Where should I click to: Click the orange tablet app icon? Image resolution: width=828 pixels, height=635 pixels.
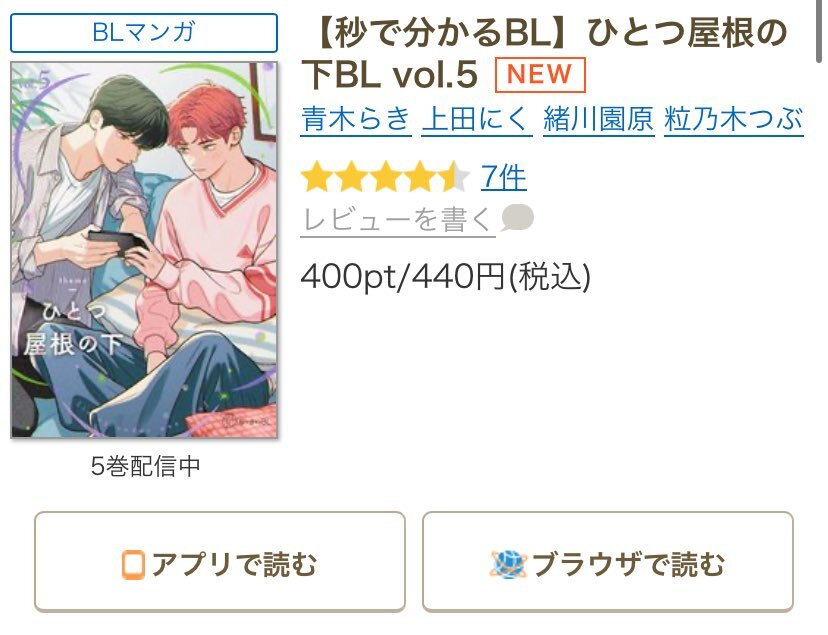[133, 564]
